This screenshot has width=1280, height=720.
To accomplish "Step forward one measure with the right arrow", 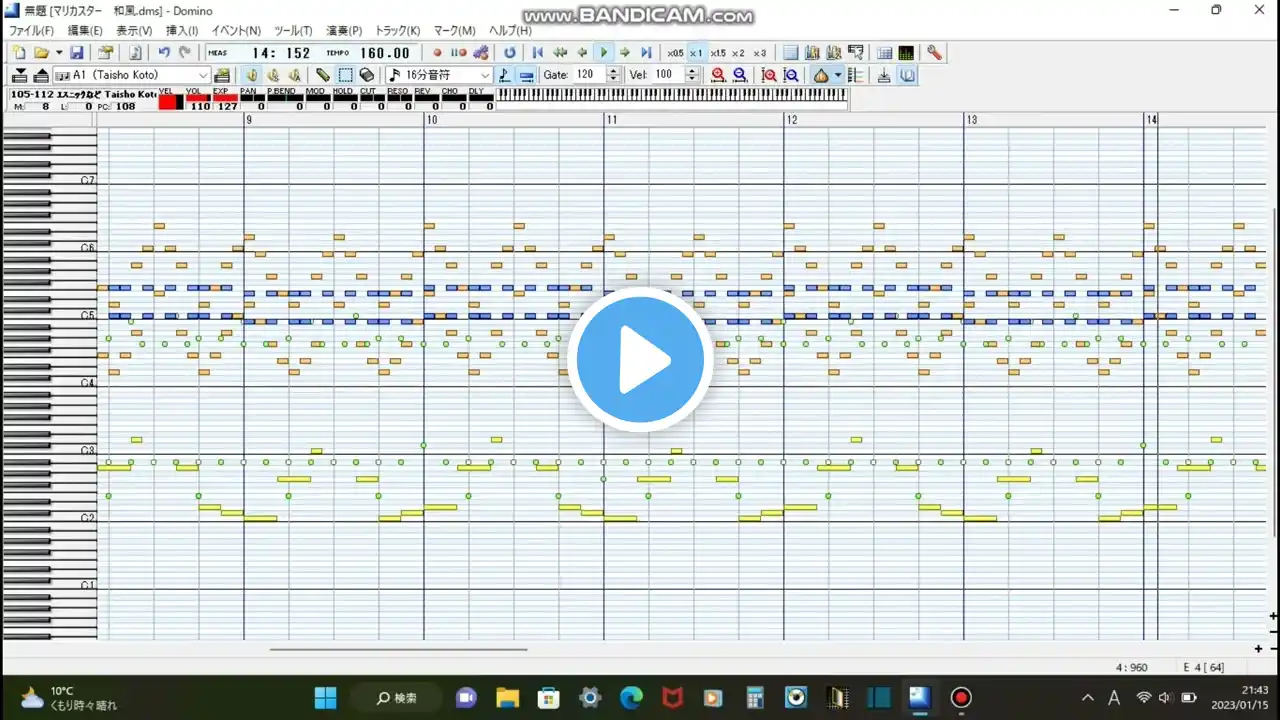I will coord(625,53).
